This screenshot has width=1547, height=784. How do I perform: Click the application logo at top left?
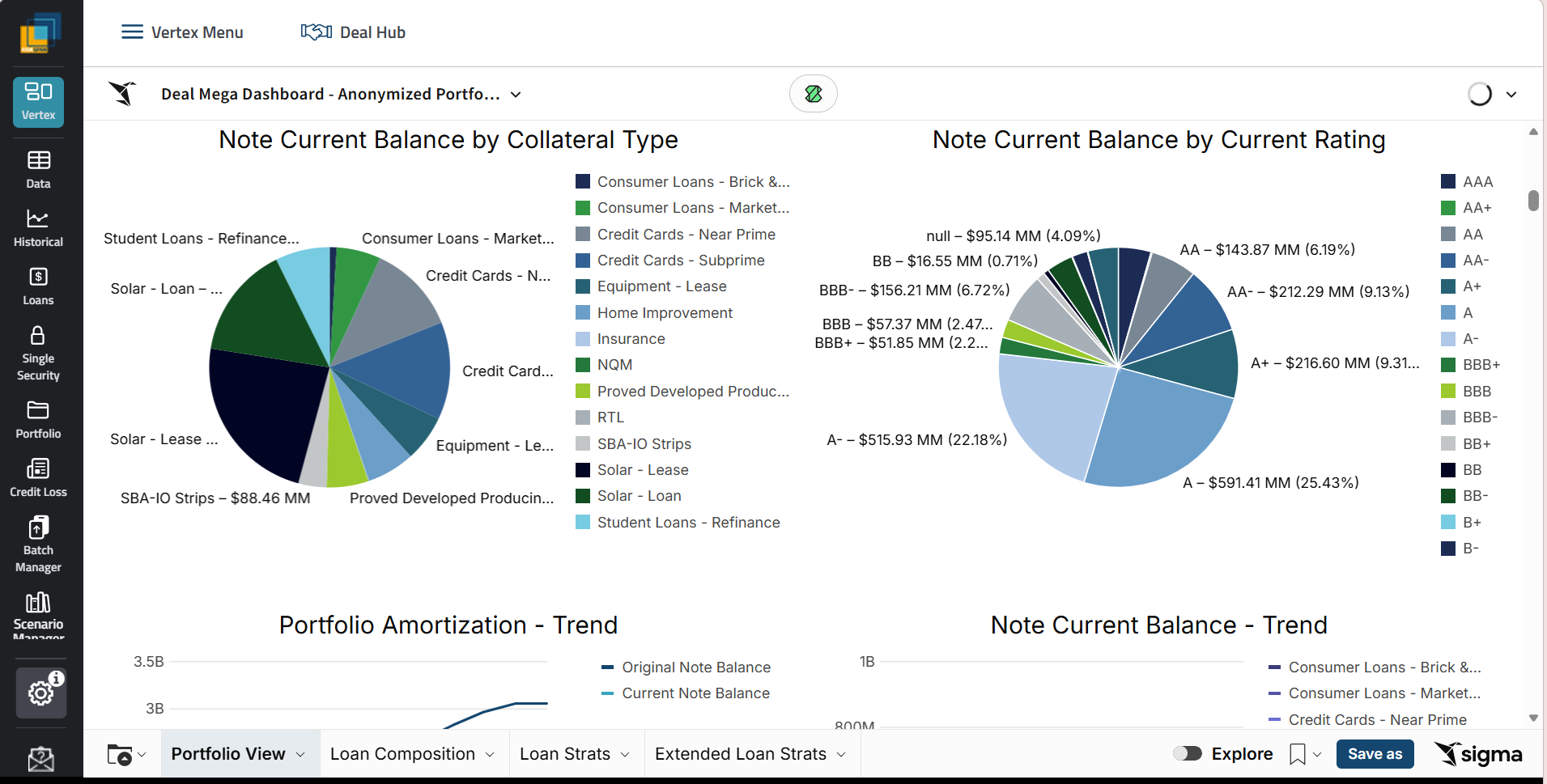pos(40,33)
